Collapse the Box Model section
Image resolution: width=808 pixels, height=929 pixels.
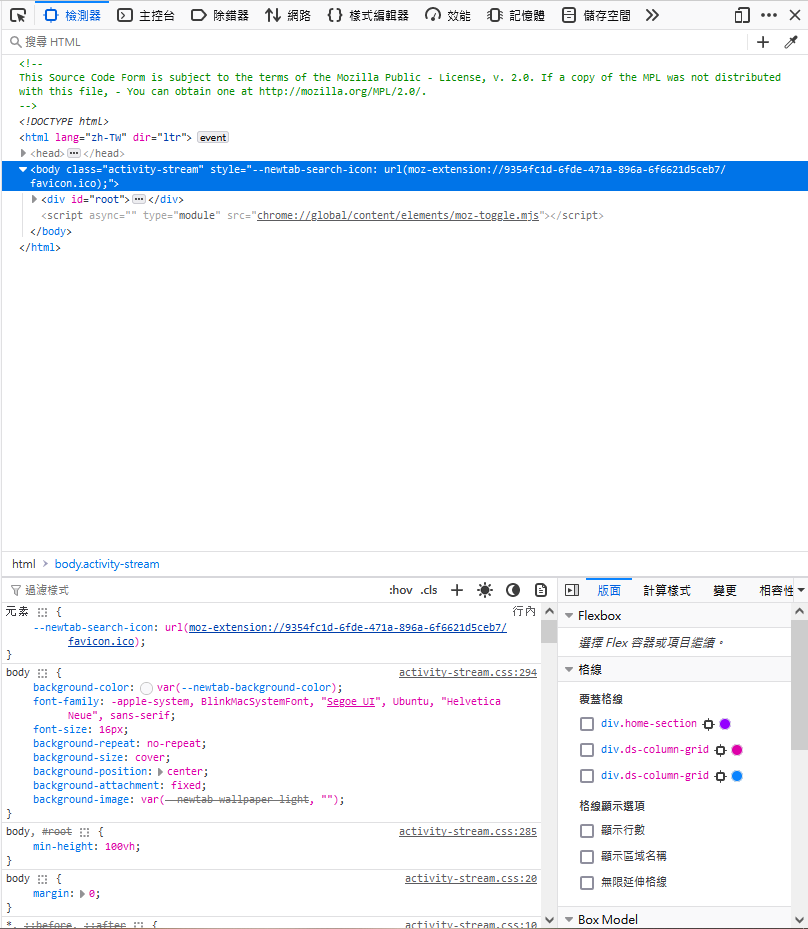coord(569,920)
